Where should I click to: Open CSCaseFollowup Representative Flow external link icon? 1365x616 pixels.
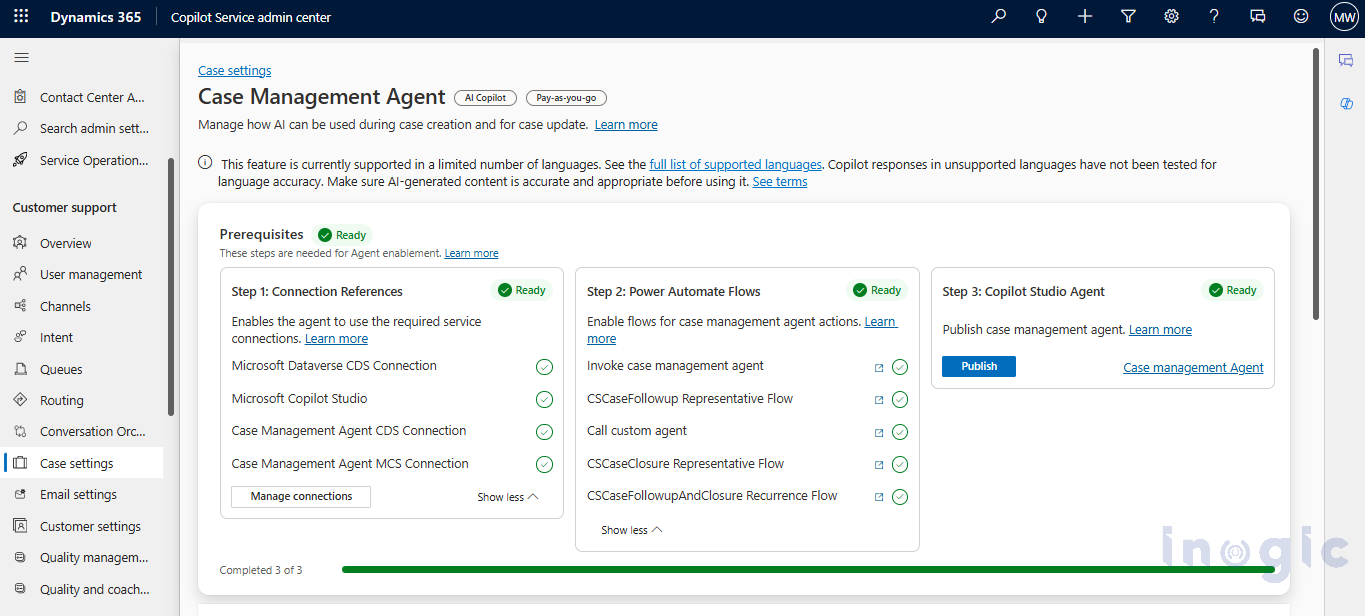point(879,400)
